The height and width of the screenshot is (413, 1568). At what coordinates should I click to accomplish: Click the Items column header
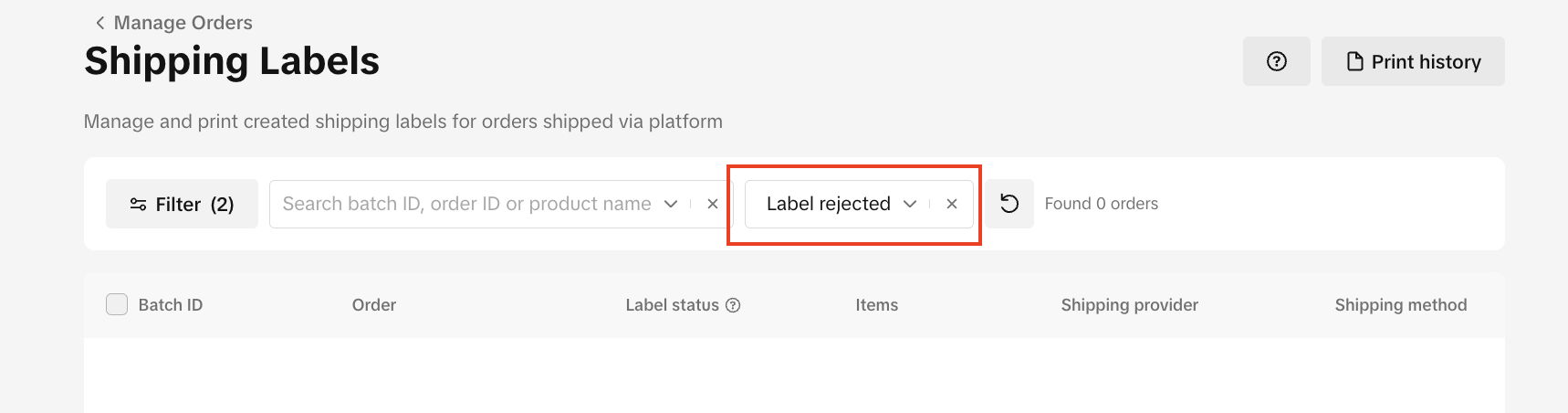876,305
